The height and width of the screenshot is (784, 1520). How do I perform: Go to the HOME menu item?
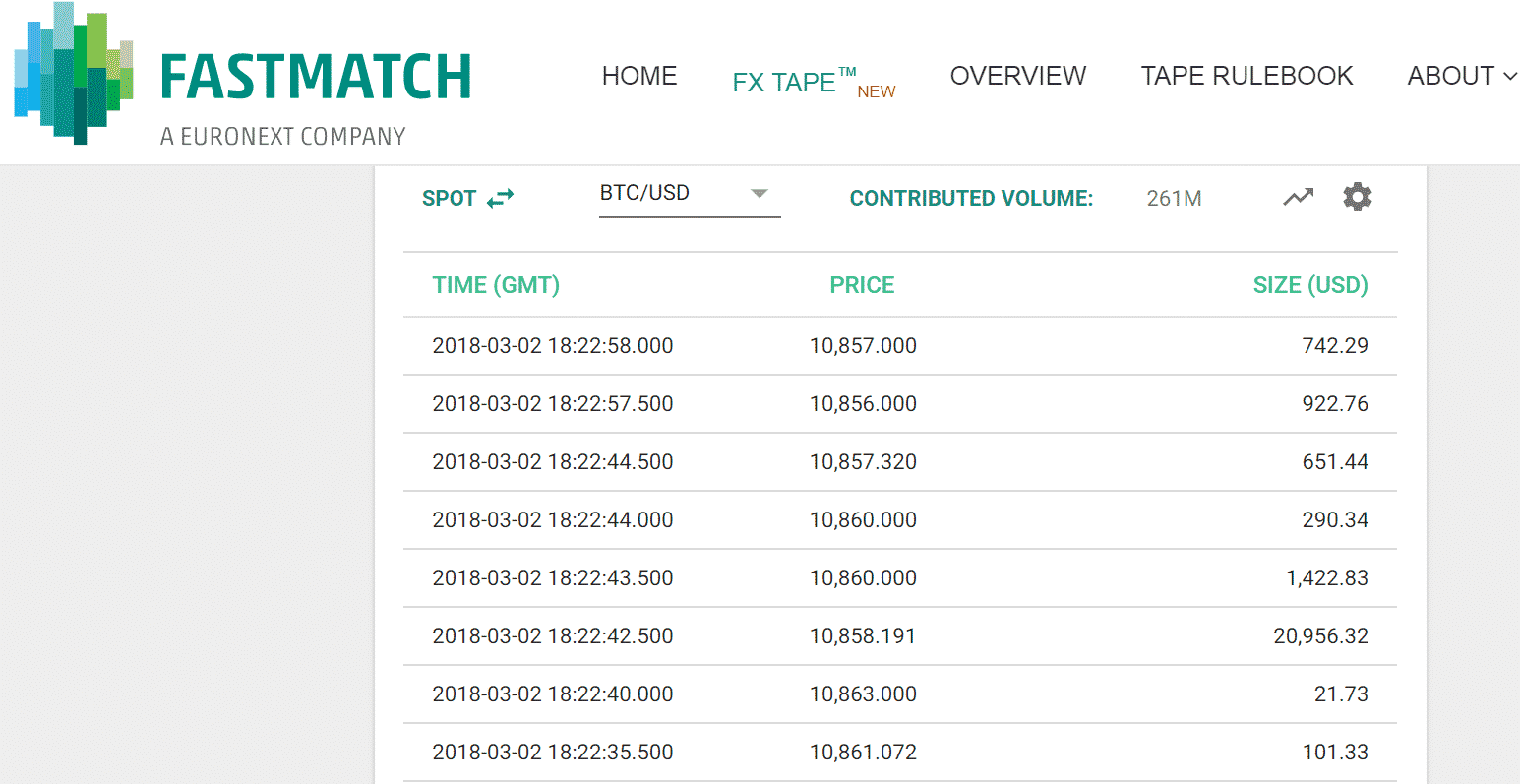(639, 76)
